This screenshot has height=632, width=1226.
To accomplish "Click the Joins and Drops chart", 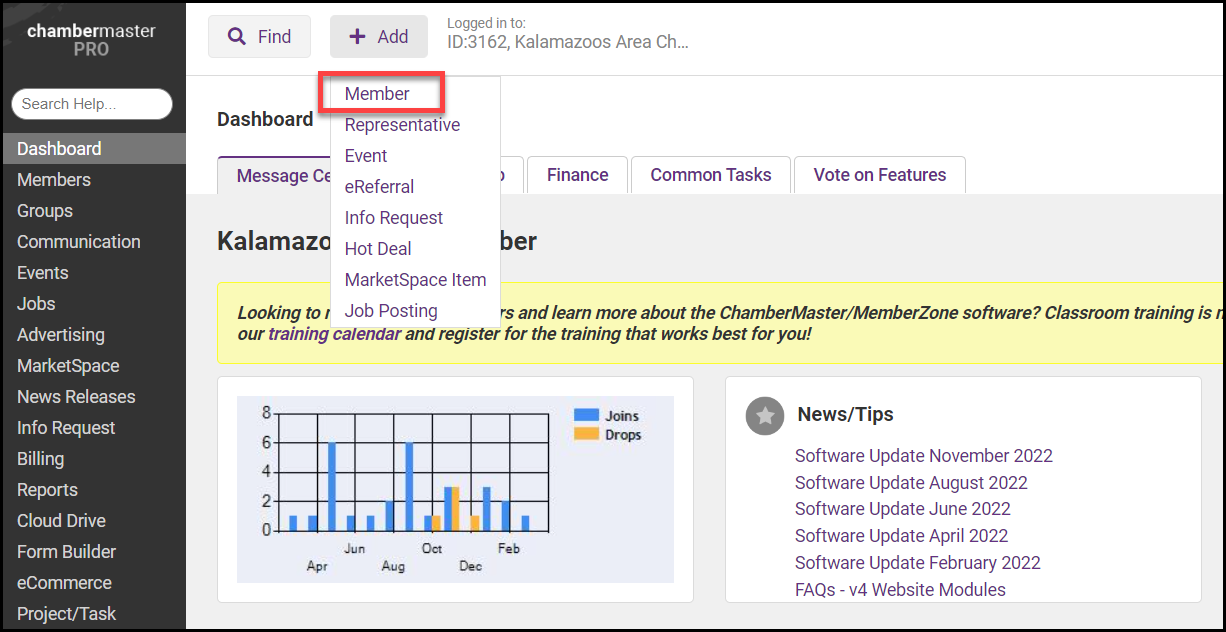I will tap(455, 488).
